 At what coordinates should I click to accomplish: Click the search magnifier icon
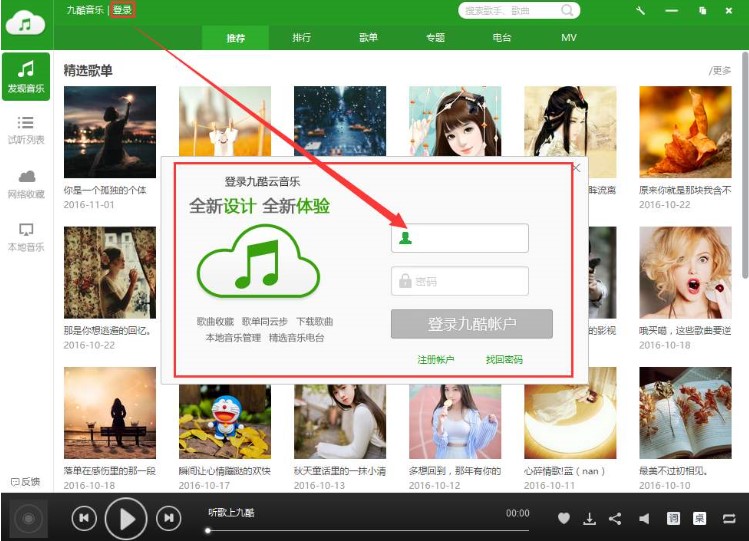567,10
